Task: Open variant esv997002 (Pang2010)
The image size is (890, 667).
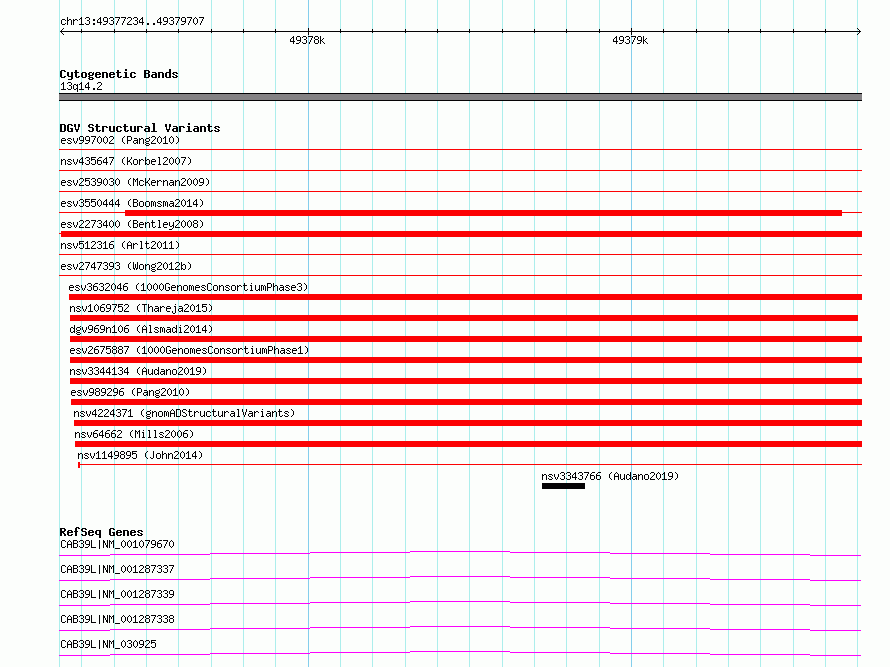Action: click(x=120, y=140)
